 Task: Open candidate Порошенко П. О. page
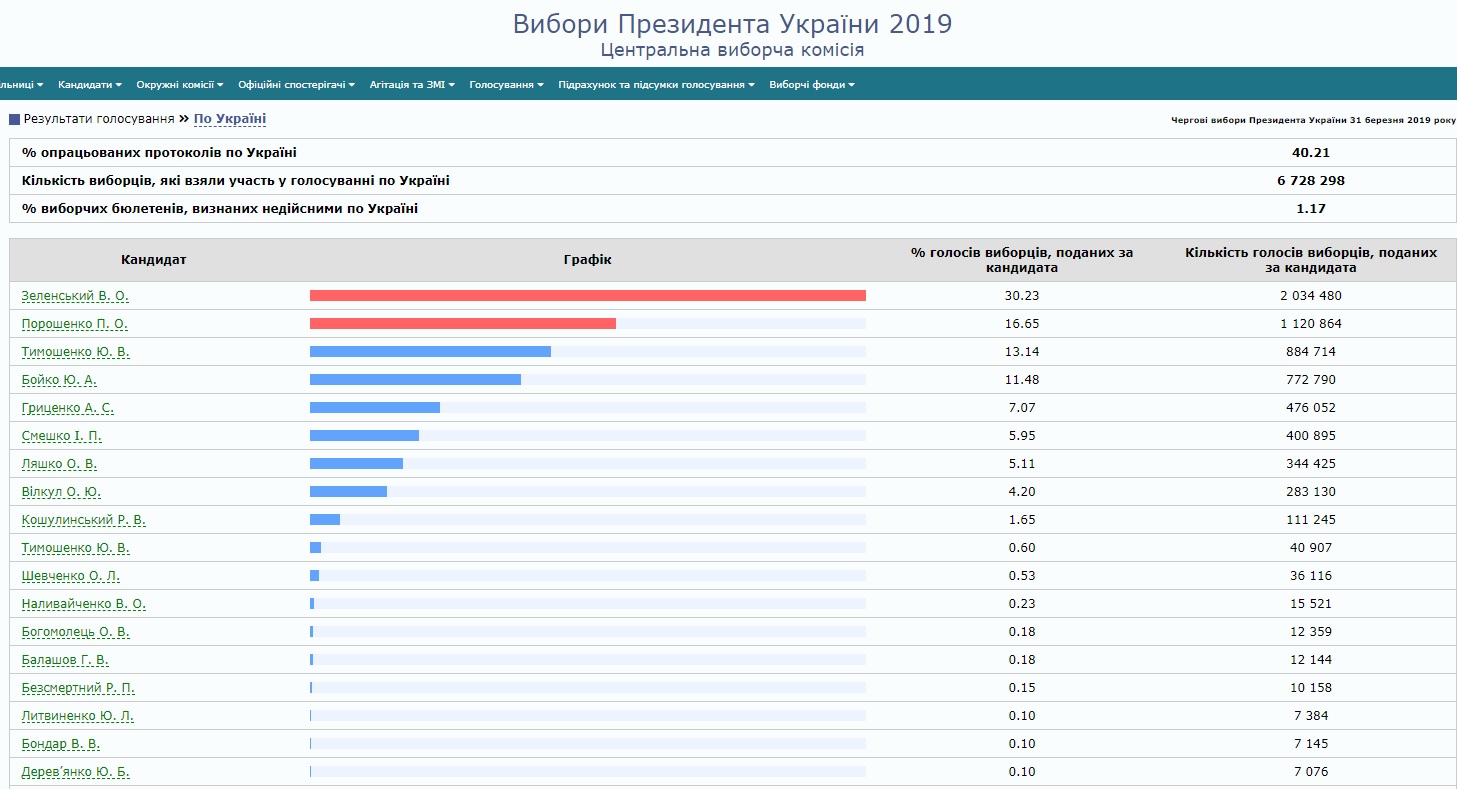[75, 324]
